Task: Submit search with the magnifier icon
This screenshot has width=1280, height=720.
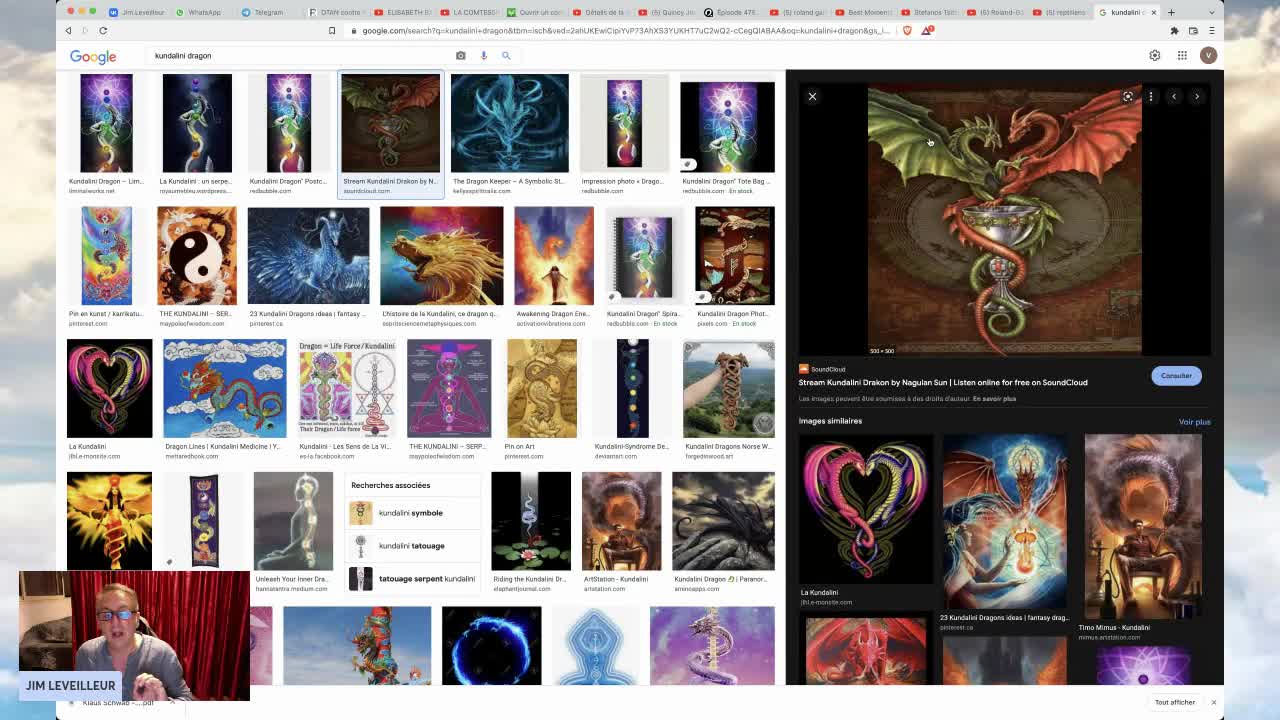Action: point(506,56)
